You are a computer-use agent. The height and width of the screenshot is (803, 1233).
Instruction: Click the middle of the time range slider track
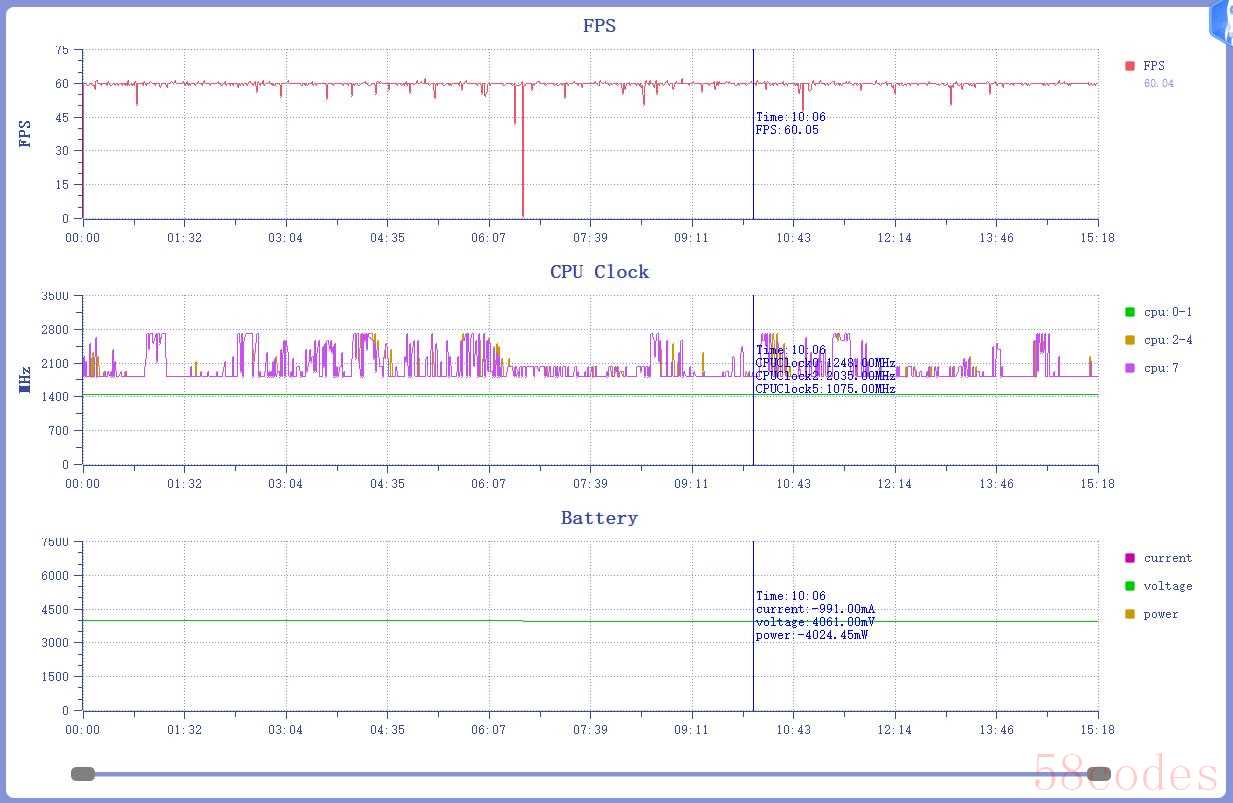(x=590, y=773)
